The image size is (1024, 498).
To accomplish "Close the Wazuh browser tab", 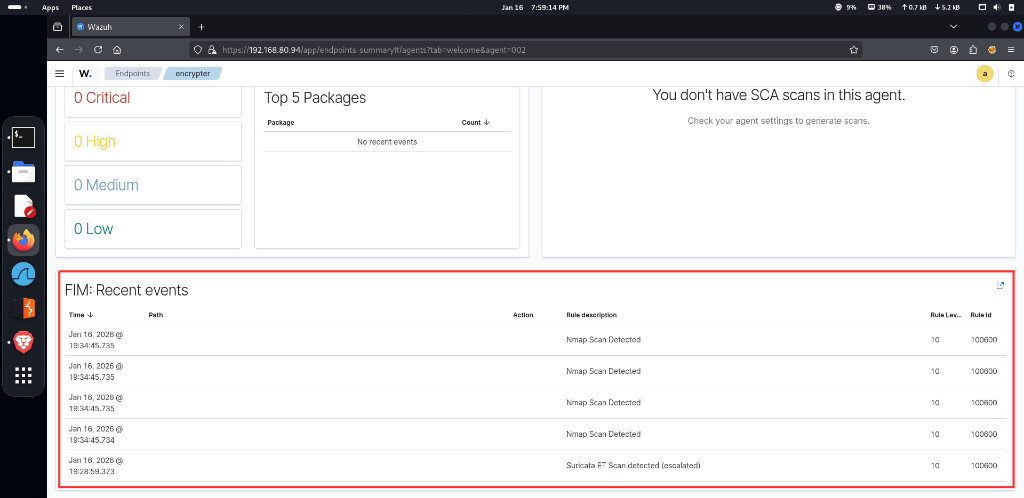I will (182, 27).
